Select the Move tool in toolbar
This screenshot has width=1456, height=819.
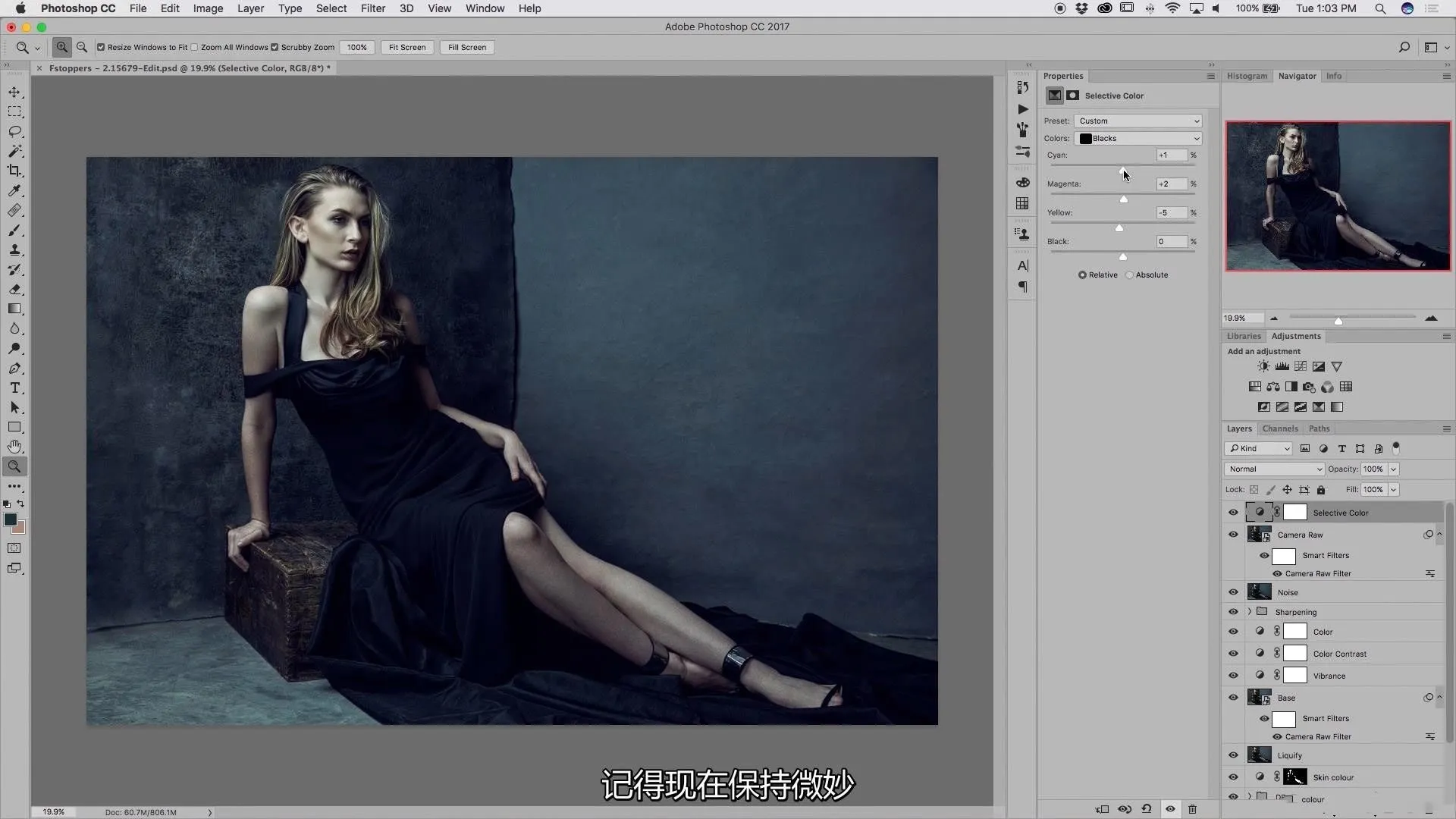point(15,90)
